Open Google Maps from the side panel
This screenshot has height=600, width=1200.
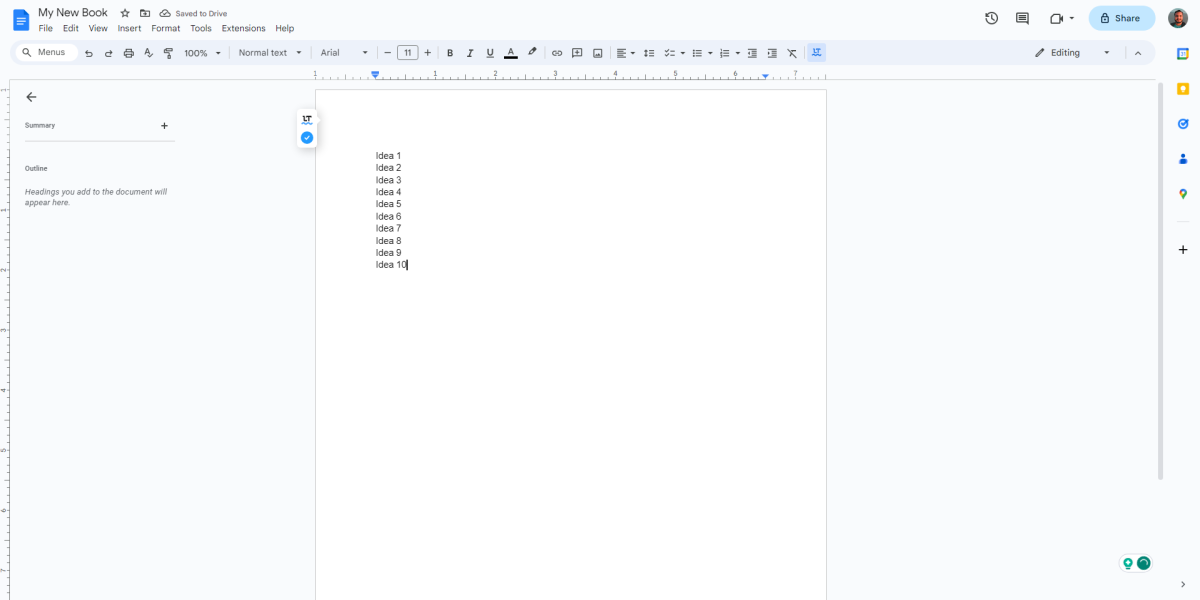(1182, 193)
